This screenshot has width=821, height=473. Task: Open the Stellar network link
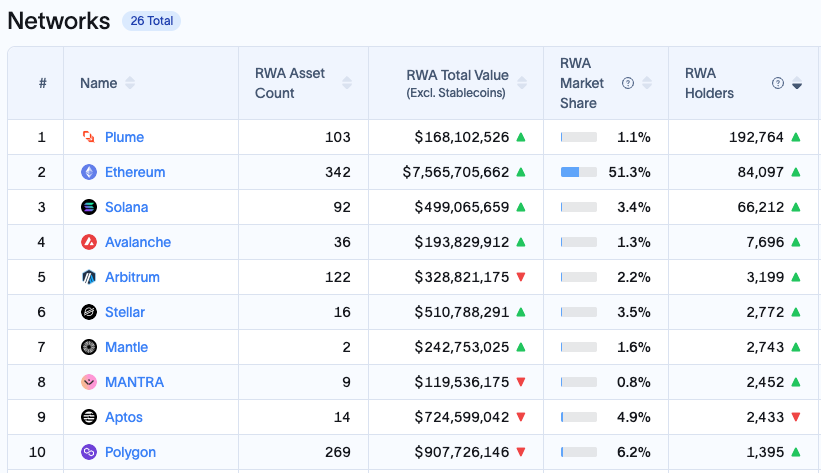coord(125,312)
